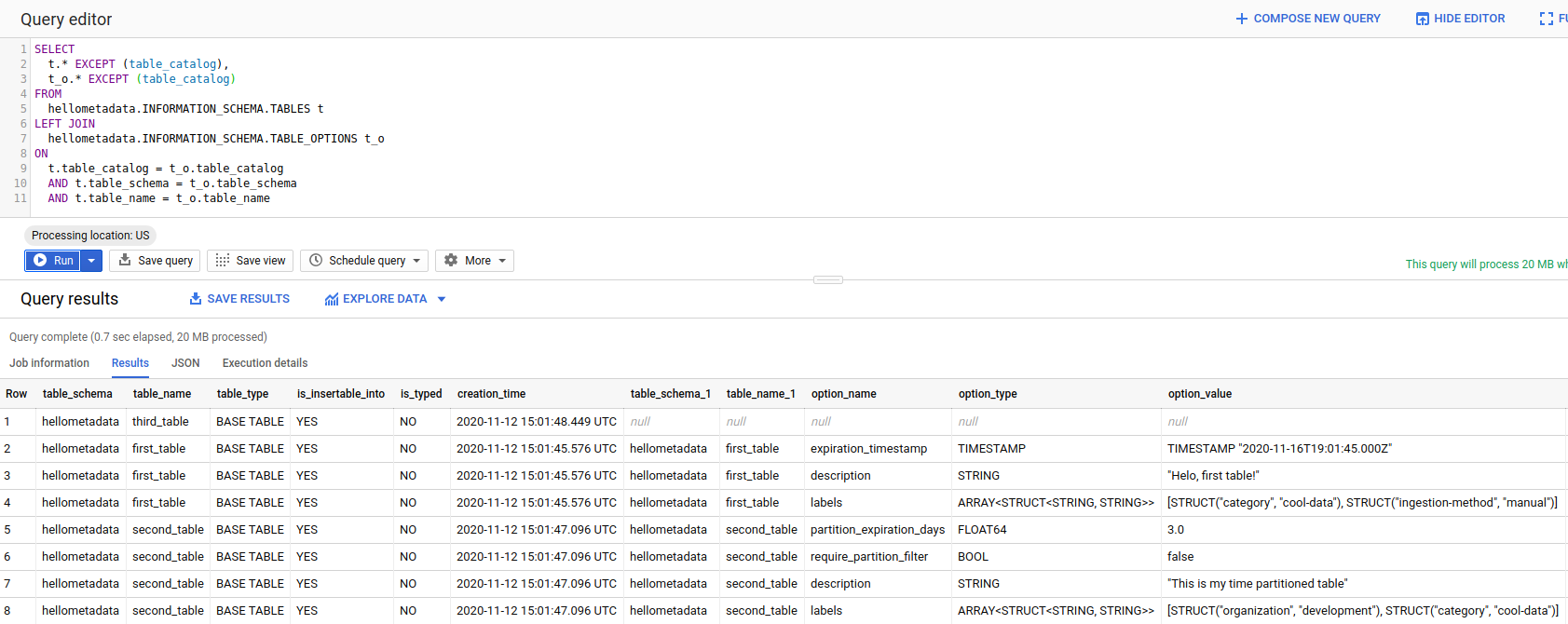Click the Save query download icon
The width and height of the screenshot is (1568, 624).
click(125, 261)
